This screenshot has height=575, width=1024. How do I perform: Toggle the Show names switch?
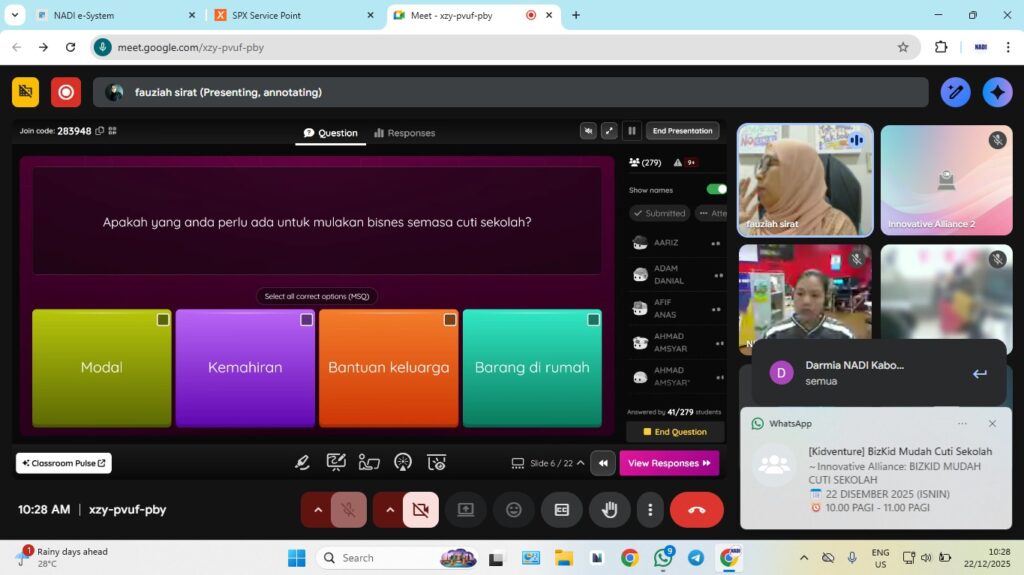coord(716,189)
